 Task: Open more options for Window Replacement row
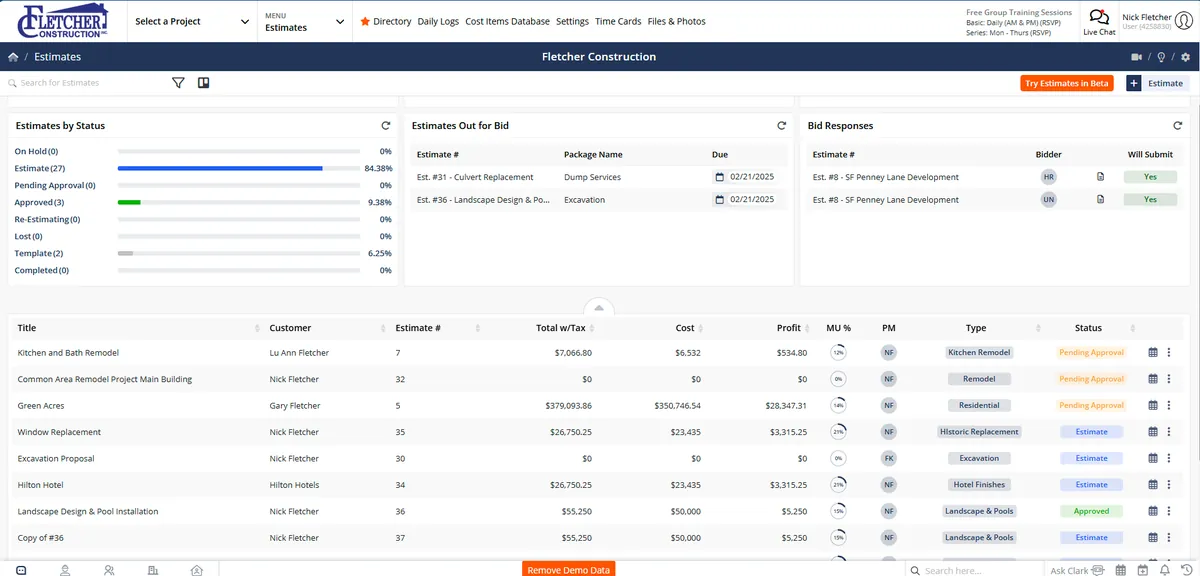pyautogui.click(x=1169, y=432)
